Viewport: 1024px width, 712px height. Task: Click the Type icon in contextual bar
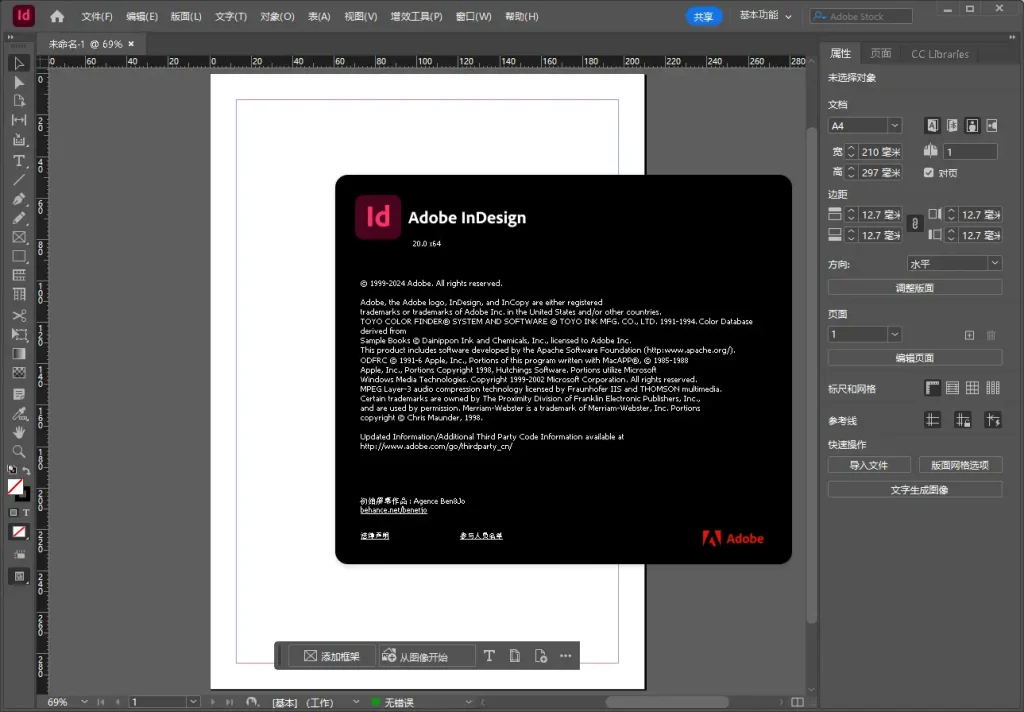[489, 656]
